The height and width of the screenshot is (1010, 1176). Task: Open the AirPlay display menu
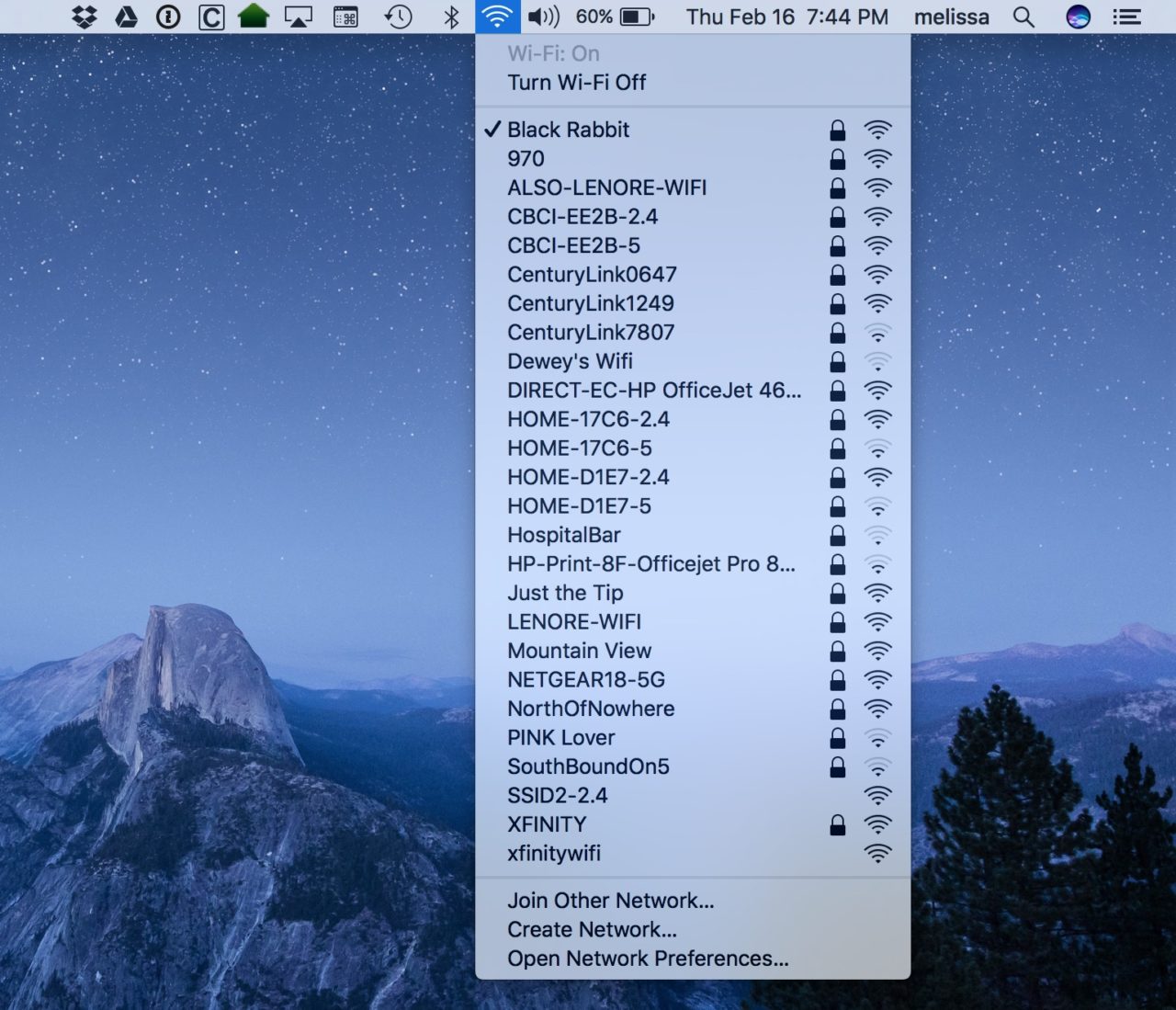[298, 17]
